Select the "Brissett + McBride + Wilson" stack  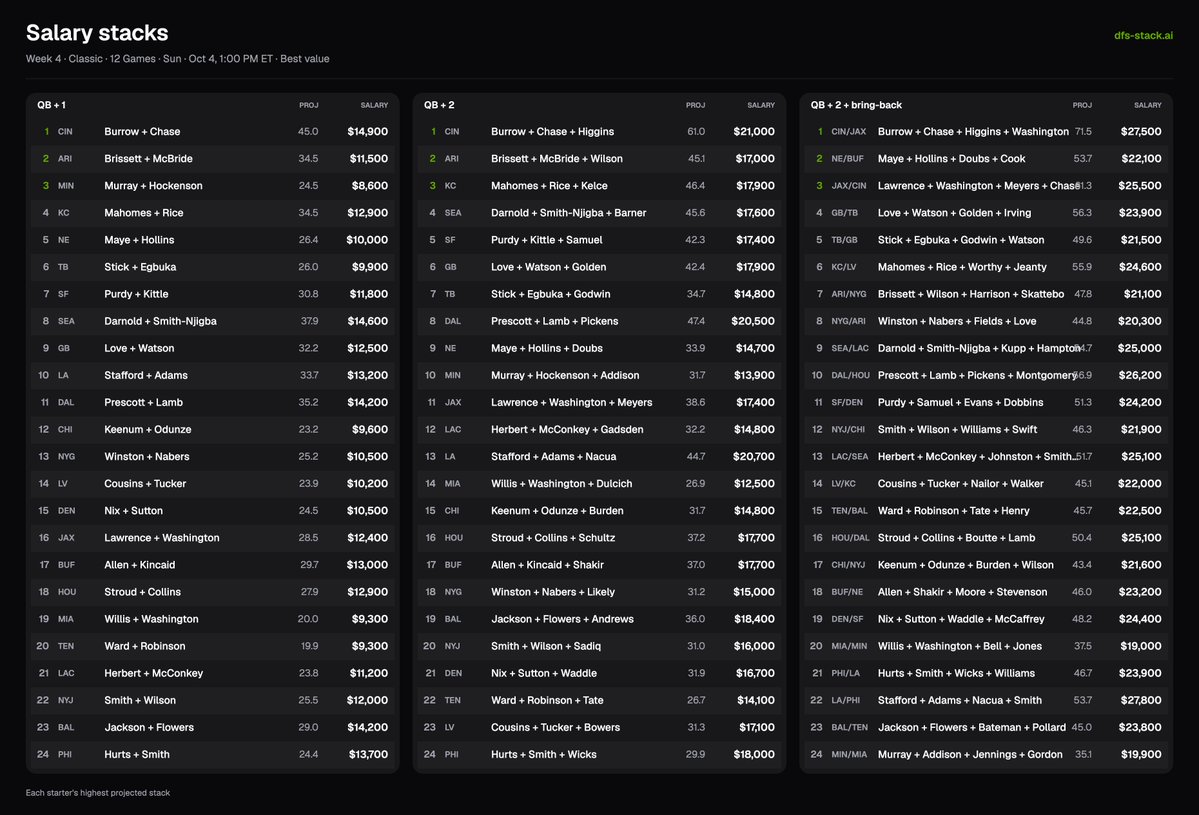(557, 158)
